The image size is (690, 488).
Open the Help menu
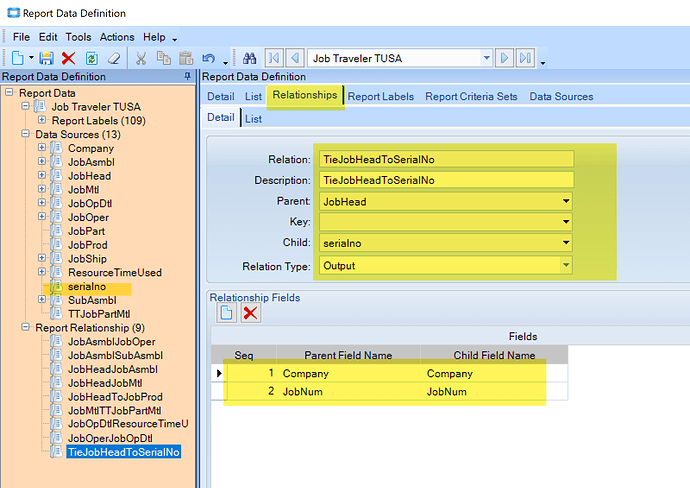point(154,37)
